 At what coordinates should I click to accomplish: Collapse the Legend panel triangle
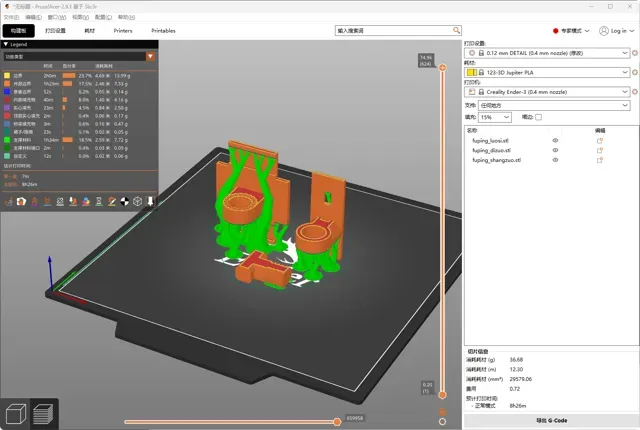click(6, 44)
